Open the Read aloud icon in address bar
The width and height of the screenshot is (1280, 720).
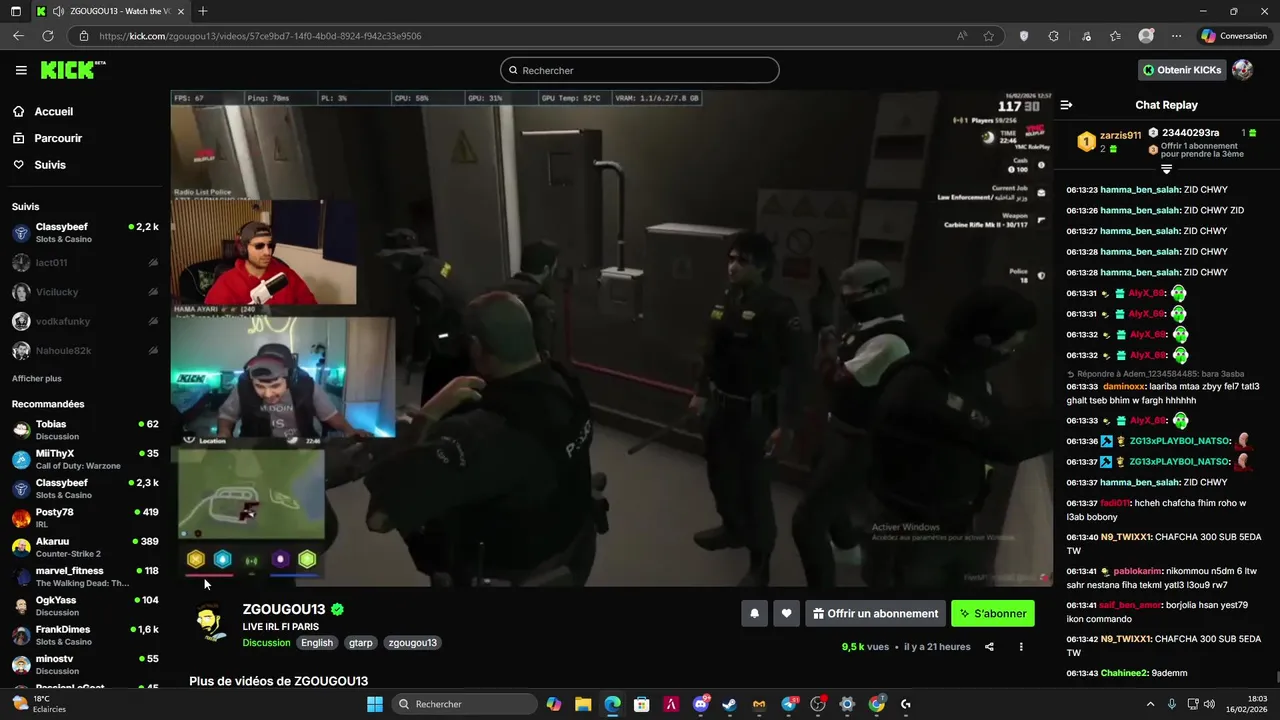click(x=961, y=36)
